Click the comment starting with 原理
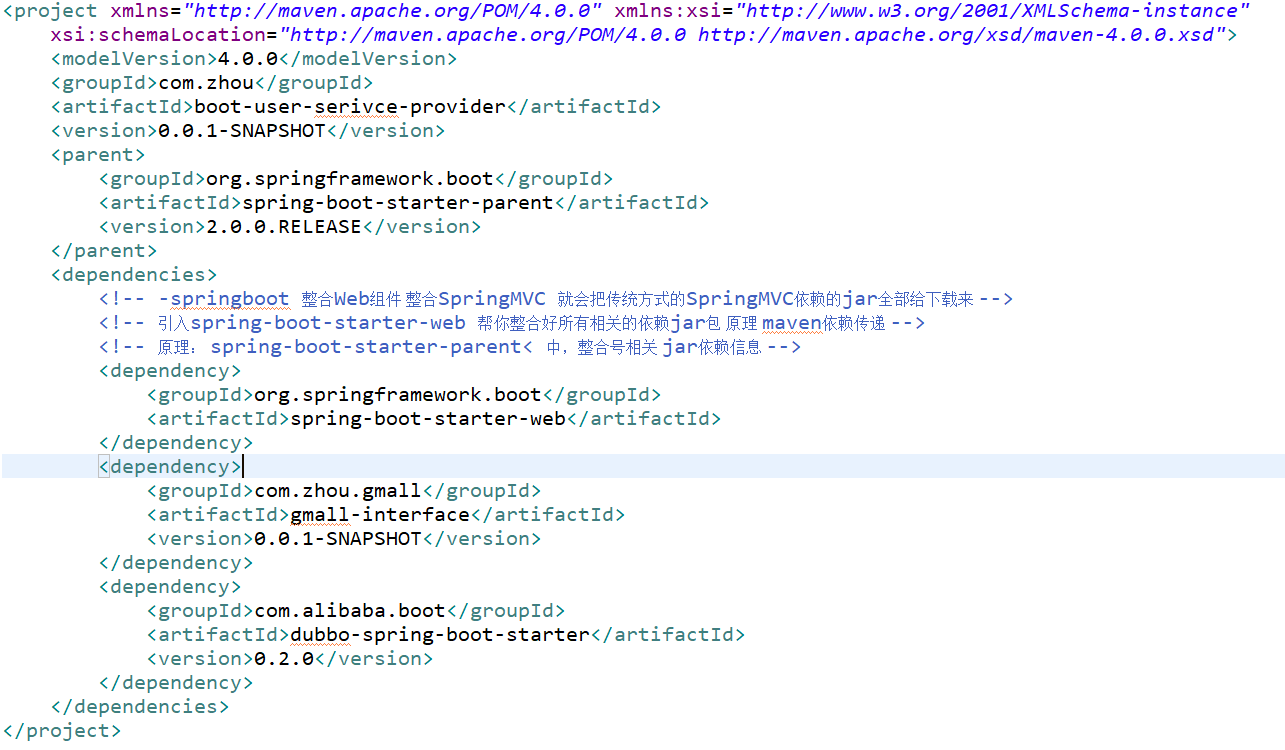 click(x=450, y=347)
